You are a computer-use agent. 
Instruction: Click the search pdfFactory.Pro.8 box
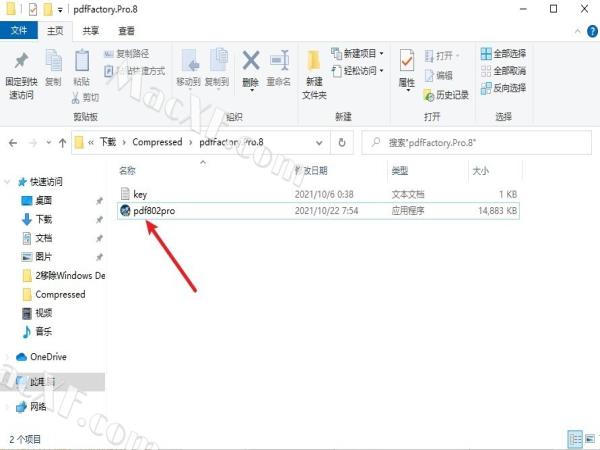(476, 143)
